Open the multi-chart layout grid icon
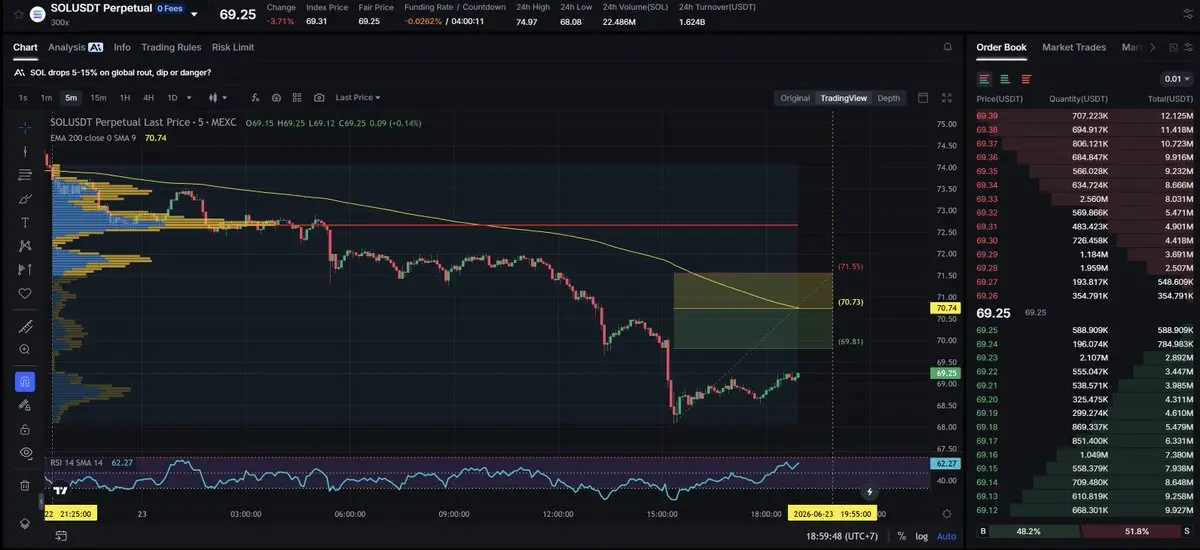Image resolution: width=1200 pixels, height=550 pixels. (x=297, y=98)
